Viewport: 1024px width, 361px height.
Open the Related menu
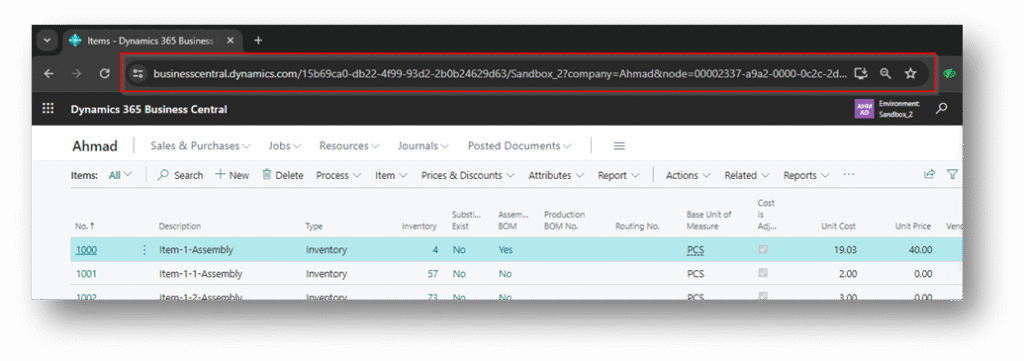[746, 175]
